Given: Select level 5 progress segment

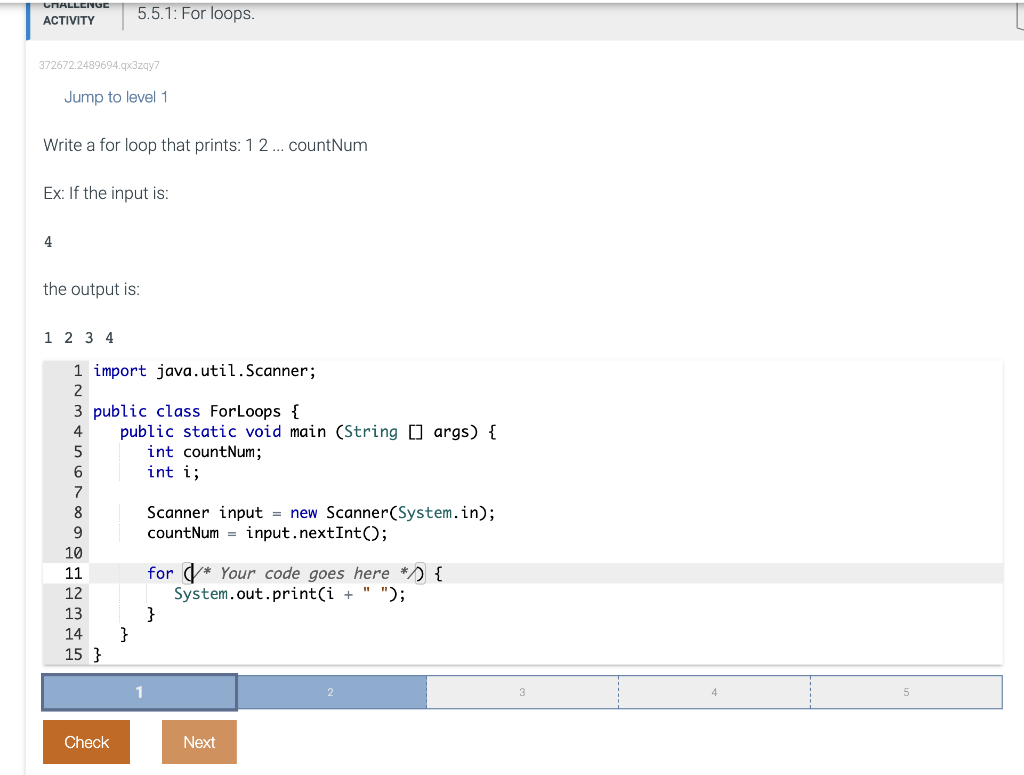Looking at the screenshot, I should [x=905, y=691].
